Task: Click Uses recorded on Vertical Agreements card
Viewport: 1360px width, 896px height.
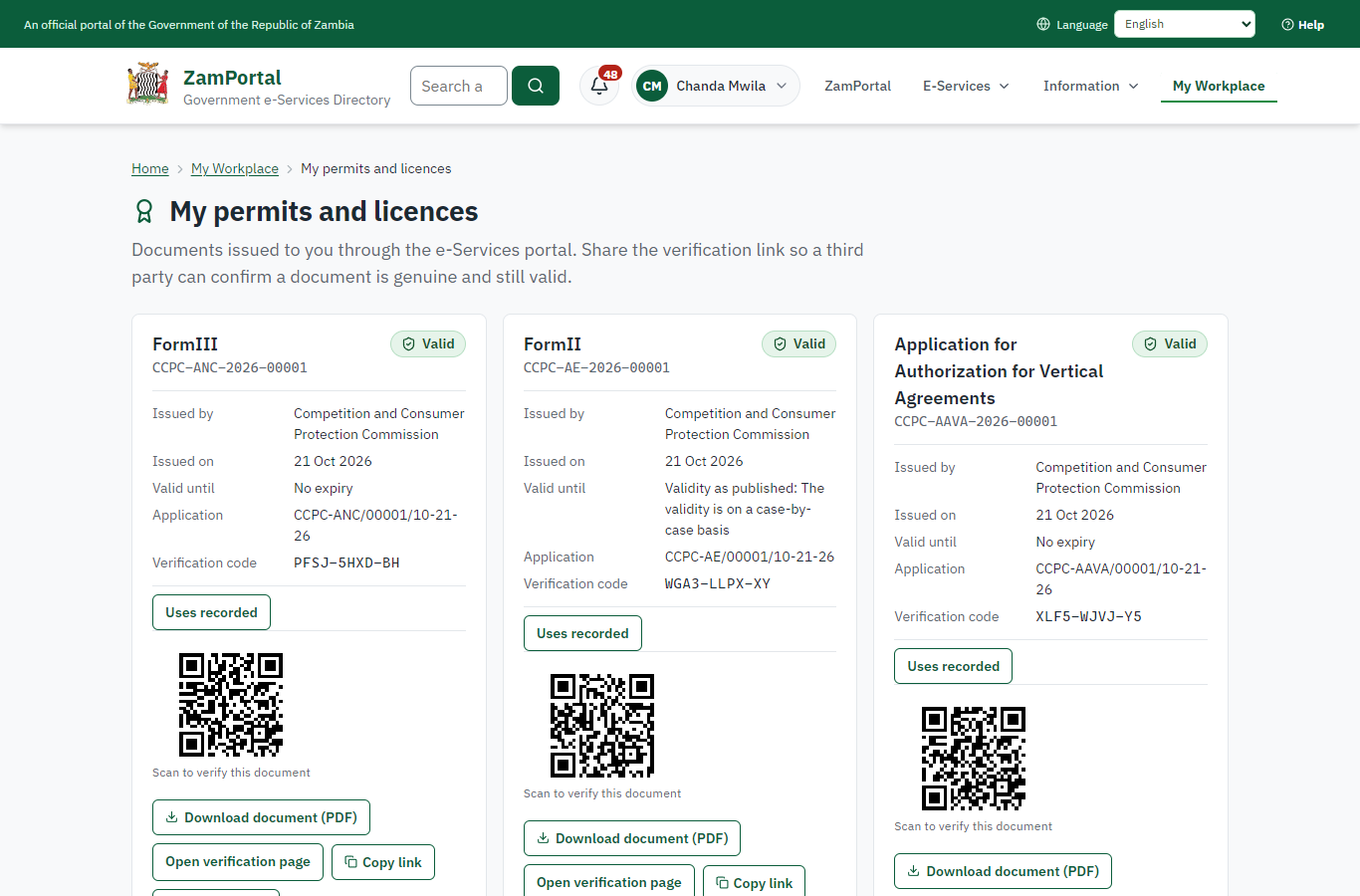Action: [953, 666]
